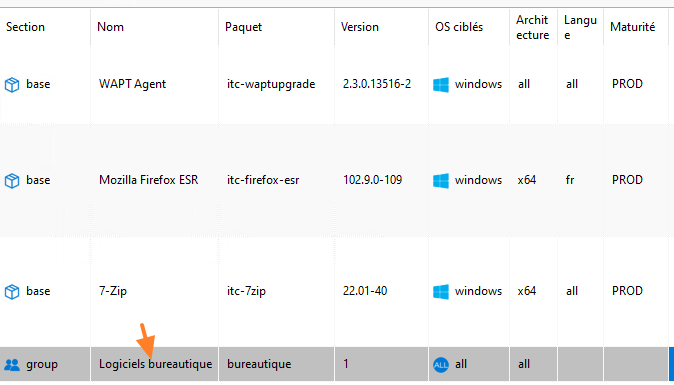Viewport: 674px width, 385px height.
Task: Click the Windows logo in the 7-Zip row
Action: click(441, 292)
